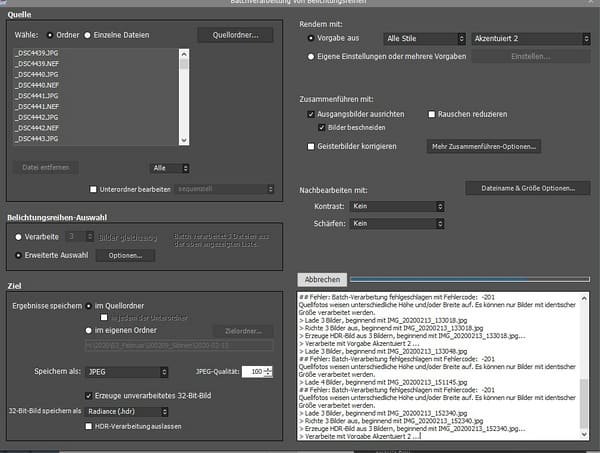
Task: Select file _DSC4442.NEF in list
Action: [x=37, y=128]
